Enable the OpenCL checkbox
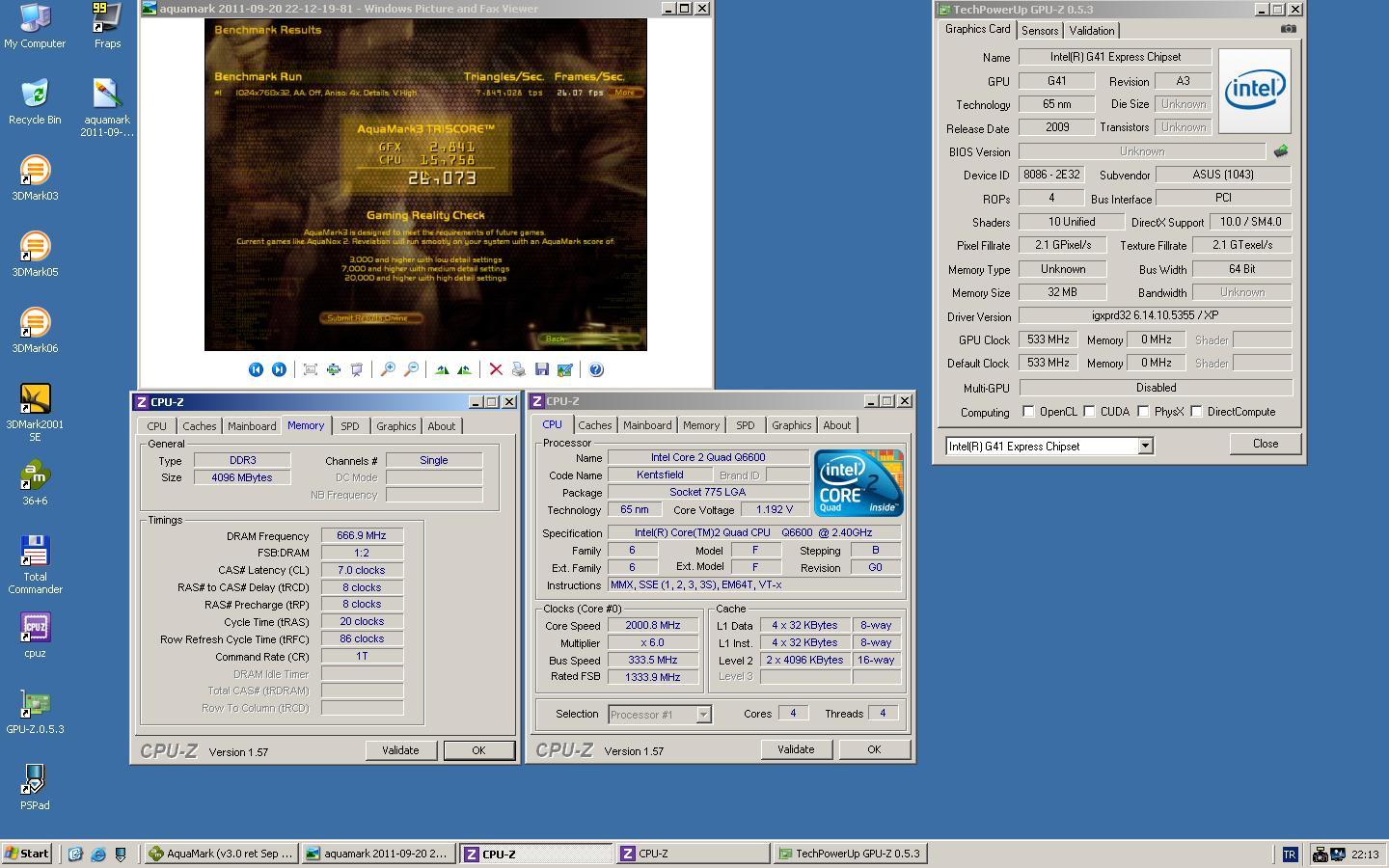1389x868 pixels. click(1028, 412)
